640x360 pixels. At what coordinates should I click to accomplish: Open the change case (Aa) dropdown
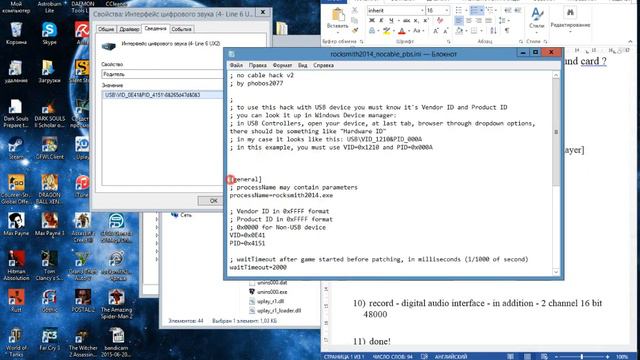tap(418, 31)
